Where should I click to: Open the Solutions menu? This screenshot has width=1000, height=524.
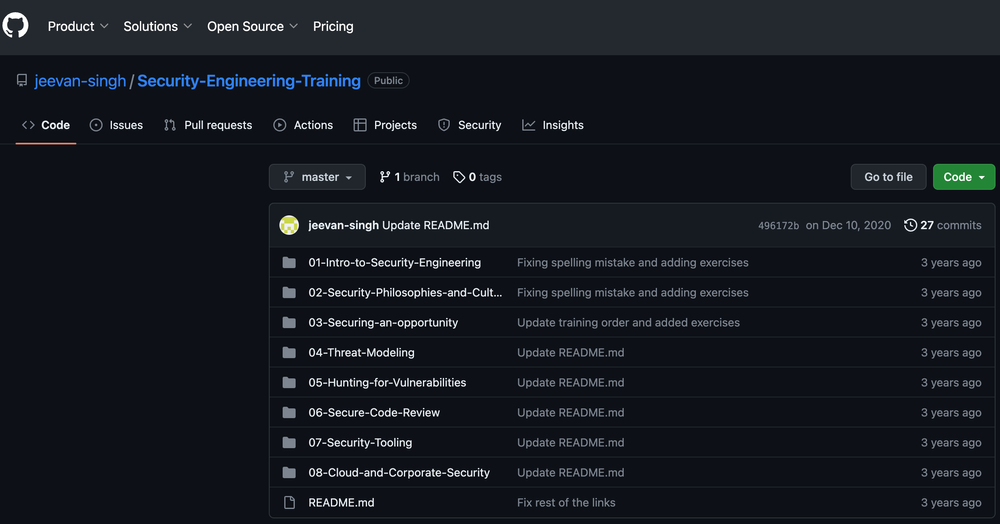pos(158,26)
